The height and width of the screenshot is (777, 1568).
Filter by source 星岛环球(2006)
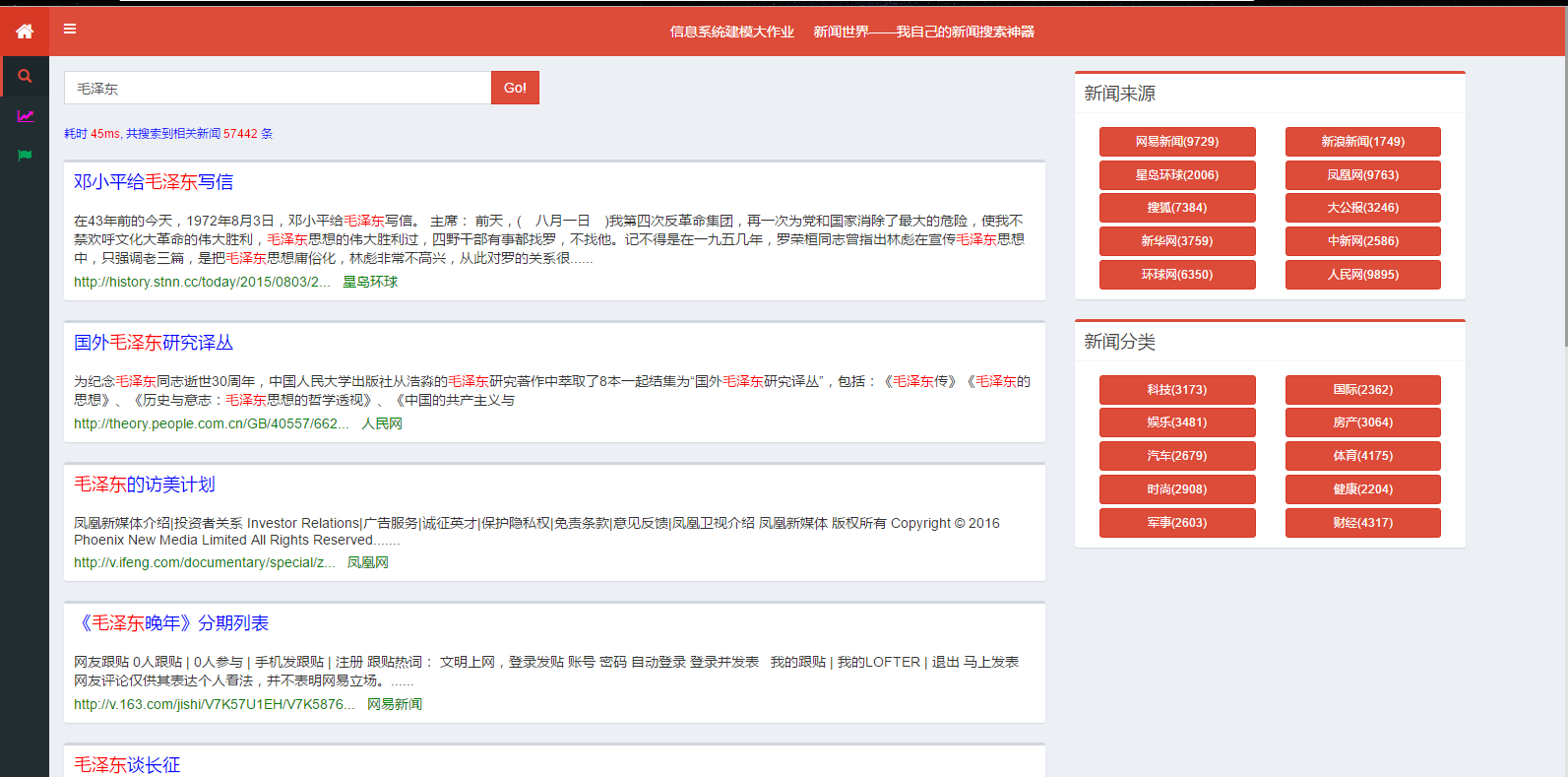click(1177, 175)
